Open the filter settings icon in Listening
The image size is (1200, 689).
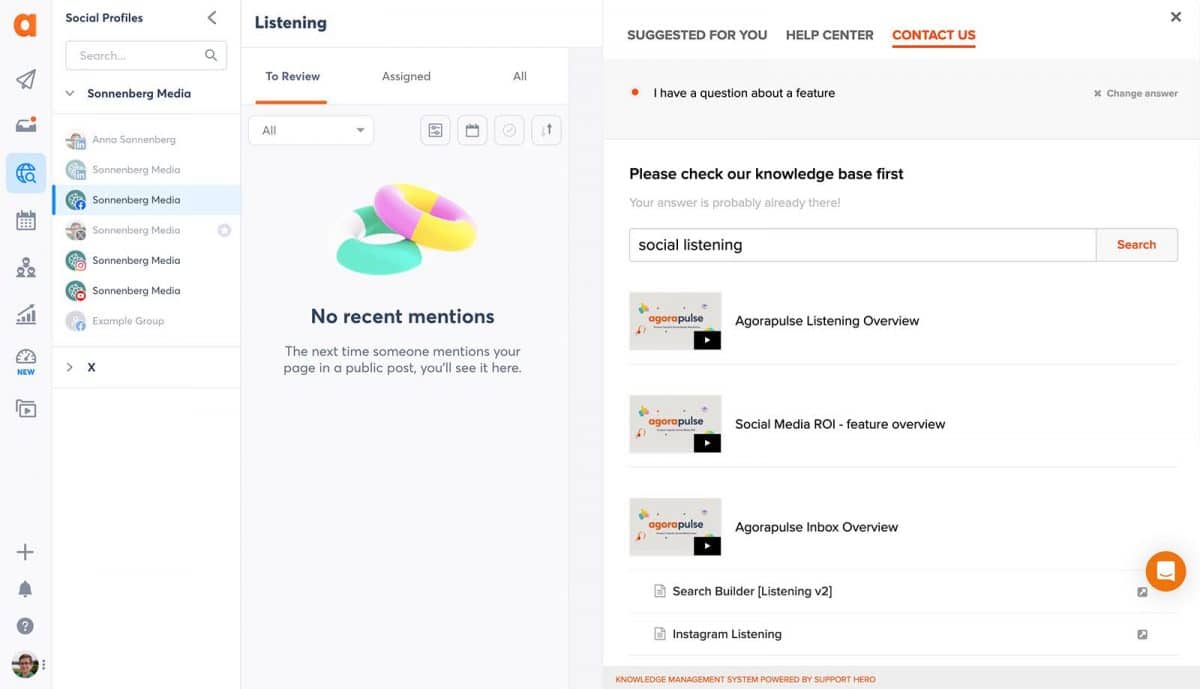(435, 130)
